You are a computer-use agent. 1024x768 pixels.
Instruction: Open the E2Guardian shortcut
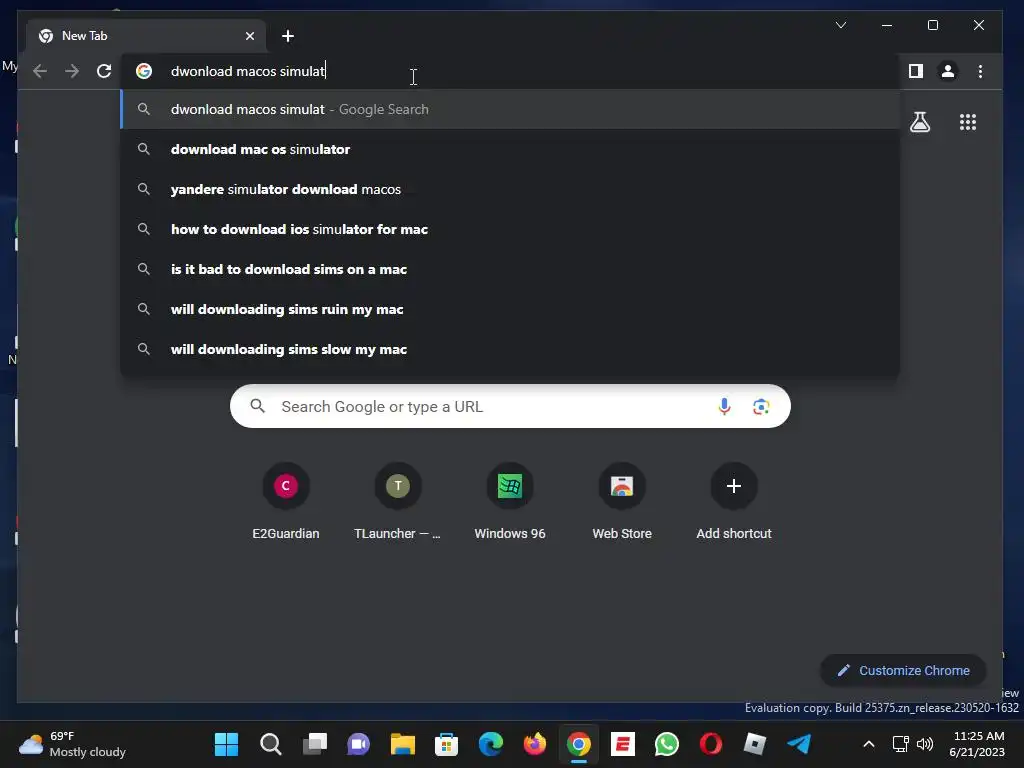(285, 502)
